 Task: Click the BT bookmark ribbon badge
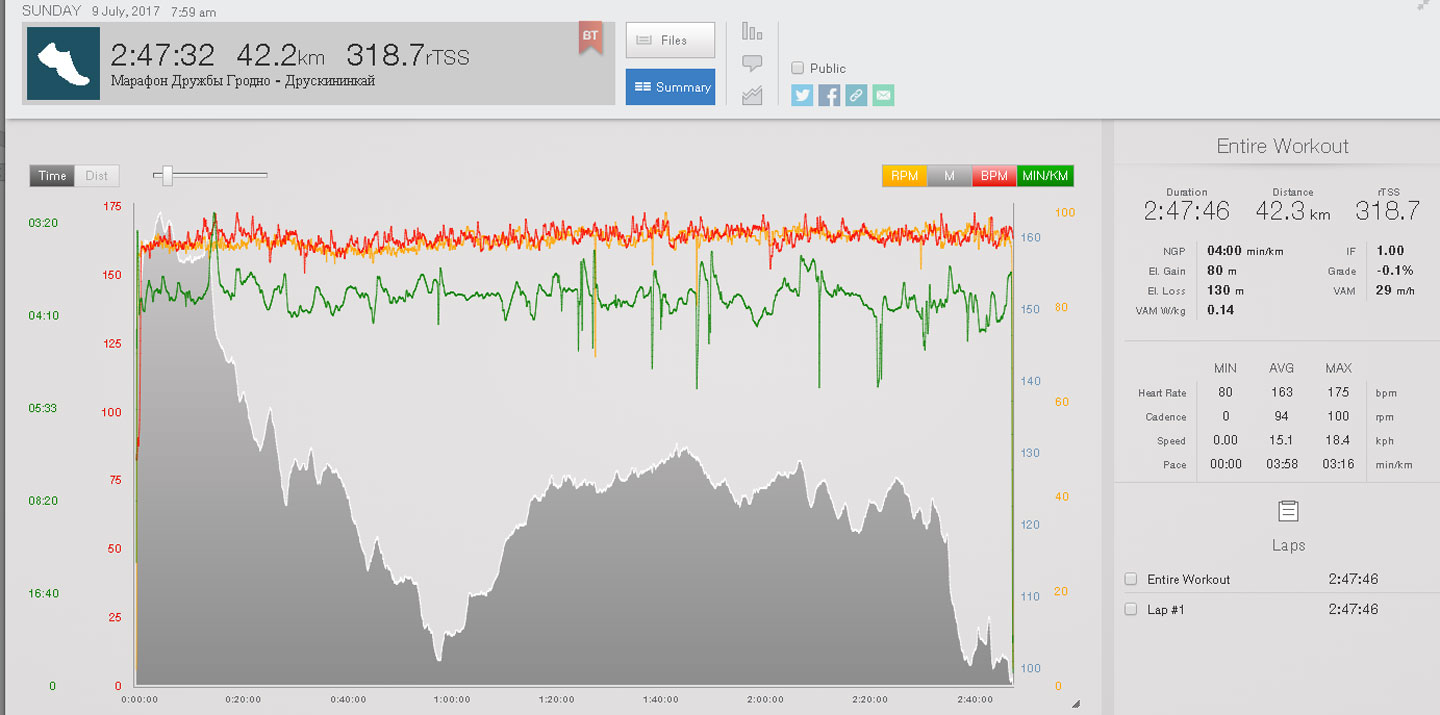click(x=590, y=38)
